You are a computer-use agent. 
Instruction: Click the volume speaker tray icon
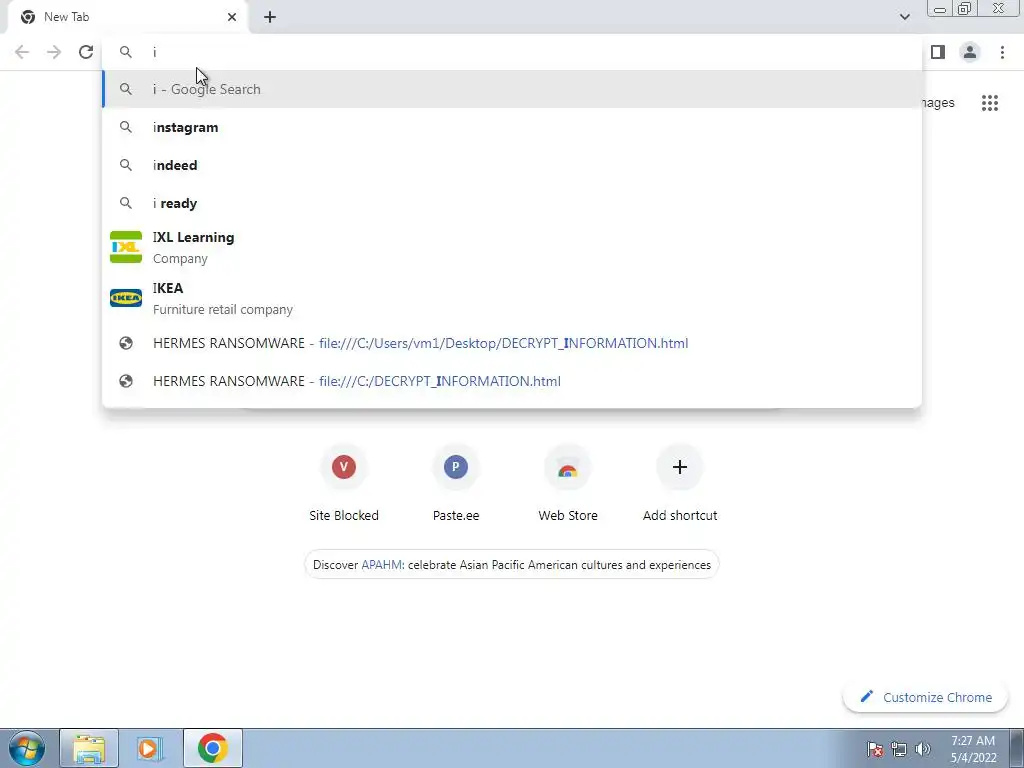(923, 749)
